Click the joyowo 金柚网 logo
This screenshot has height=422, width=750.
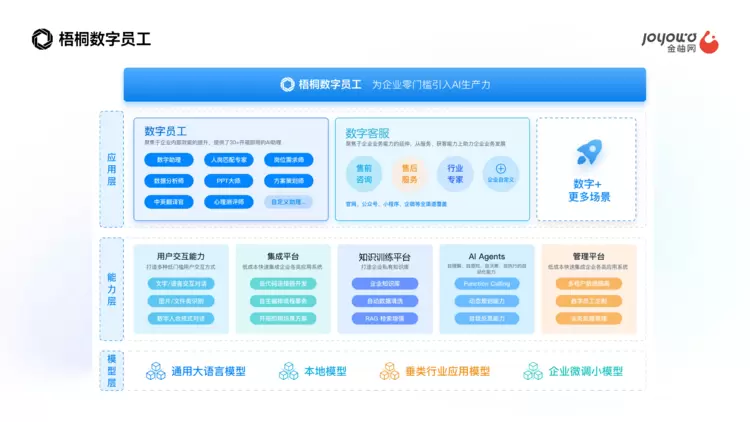680,41
